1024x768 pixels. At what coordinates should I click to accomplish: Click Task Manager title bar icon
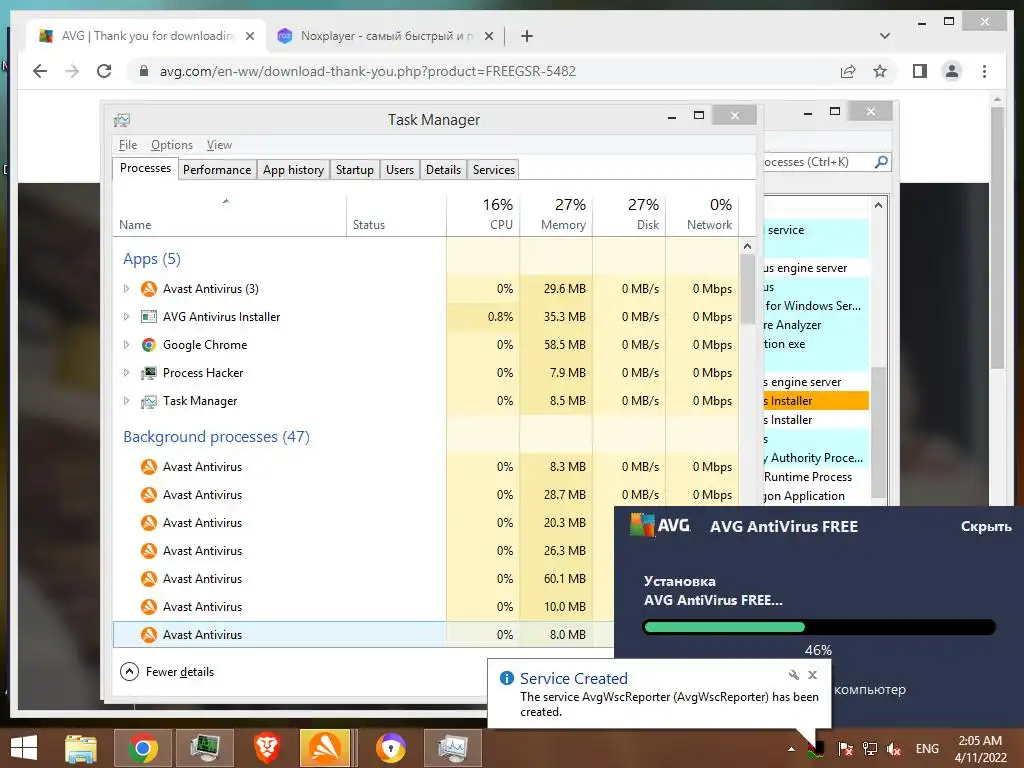tap(122, 120)
